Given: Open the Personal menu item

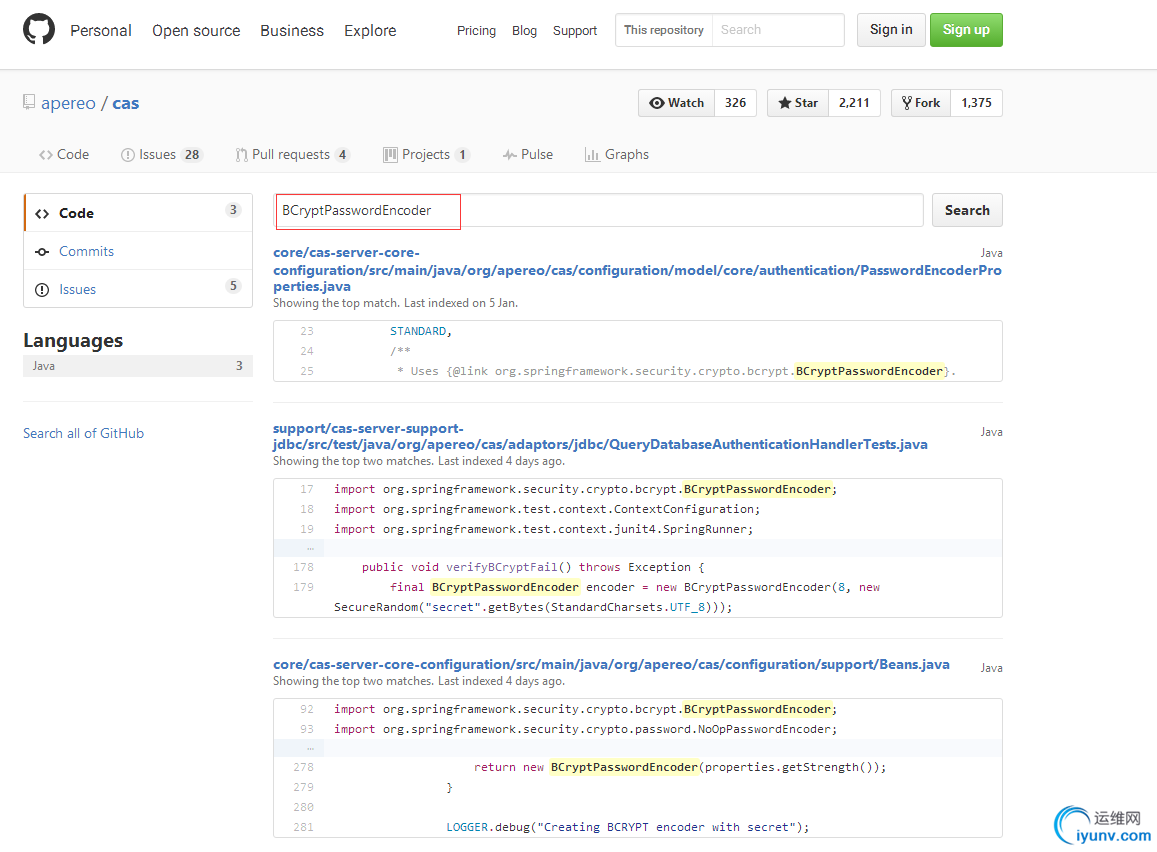Looking at the screenshot, I should [101, 31].
